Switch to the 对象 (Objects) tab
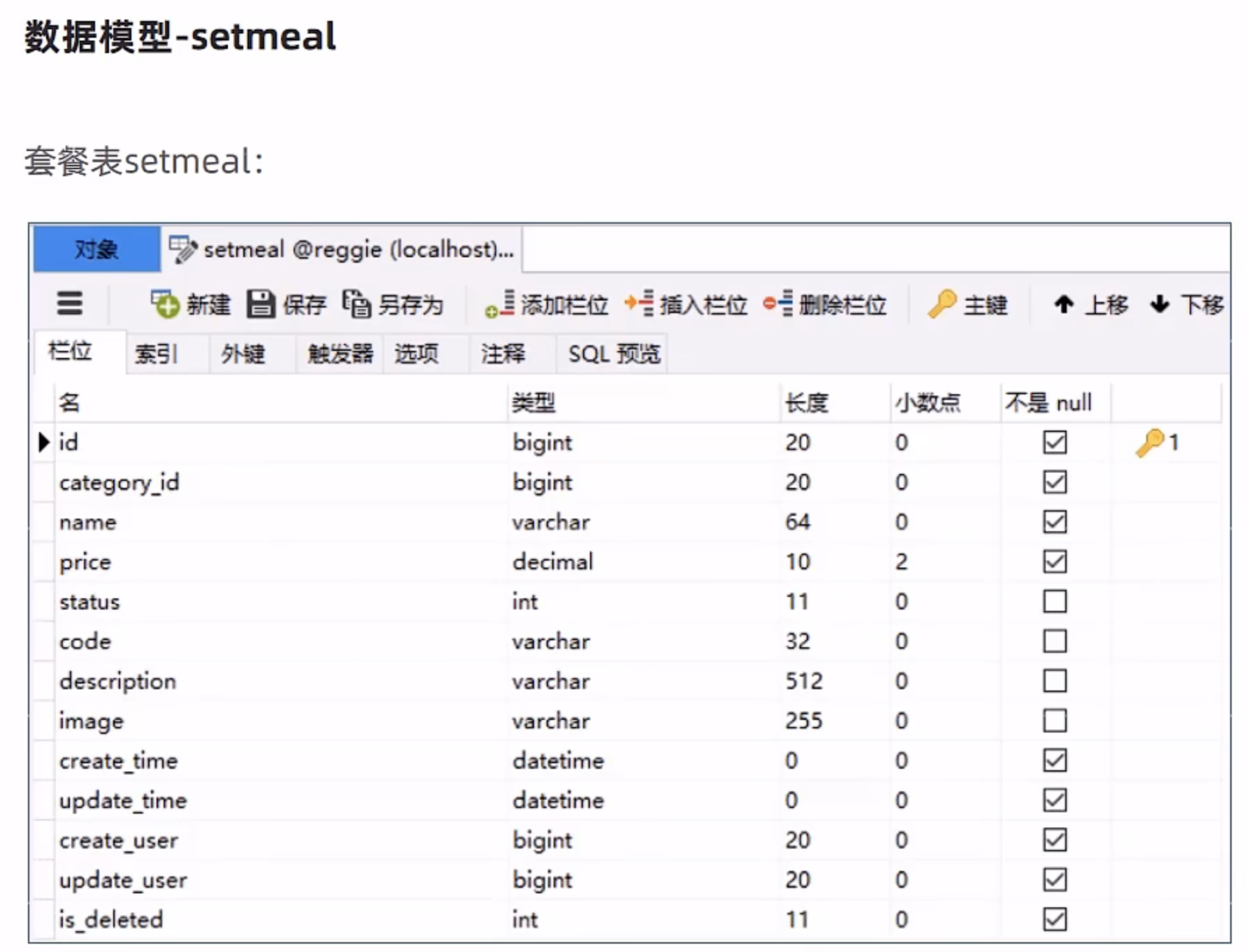Viewport: 1247px width, 952px height. tap(96, 250)
